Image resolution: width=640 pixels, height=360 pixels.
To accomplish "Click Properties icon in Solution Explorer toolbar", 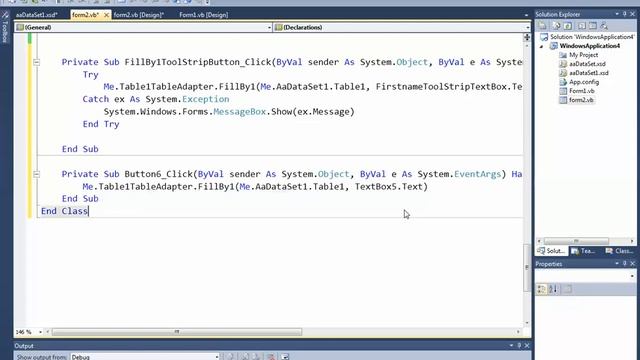I will pos(542,26).
